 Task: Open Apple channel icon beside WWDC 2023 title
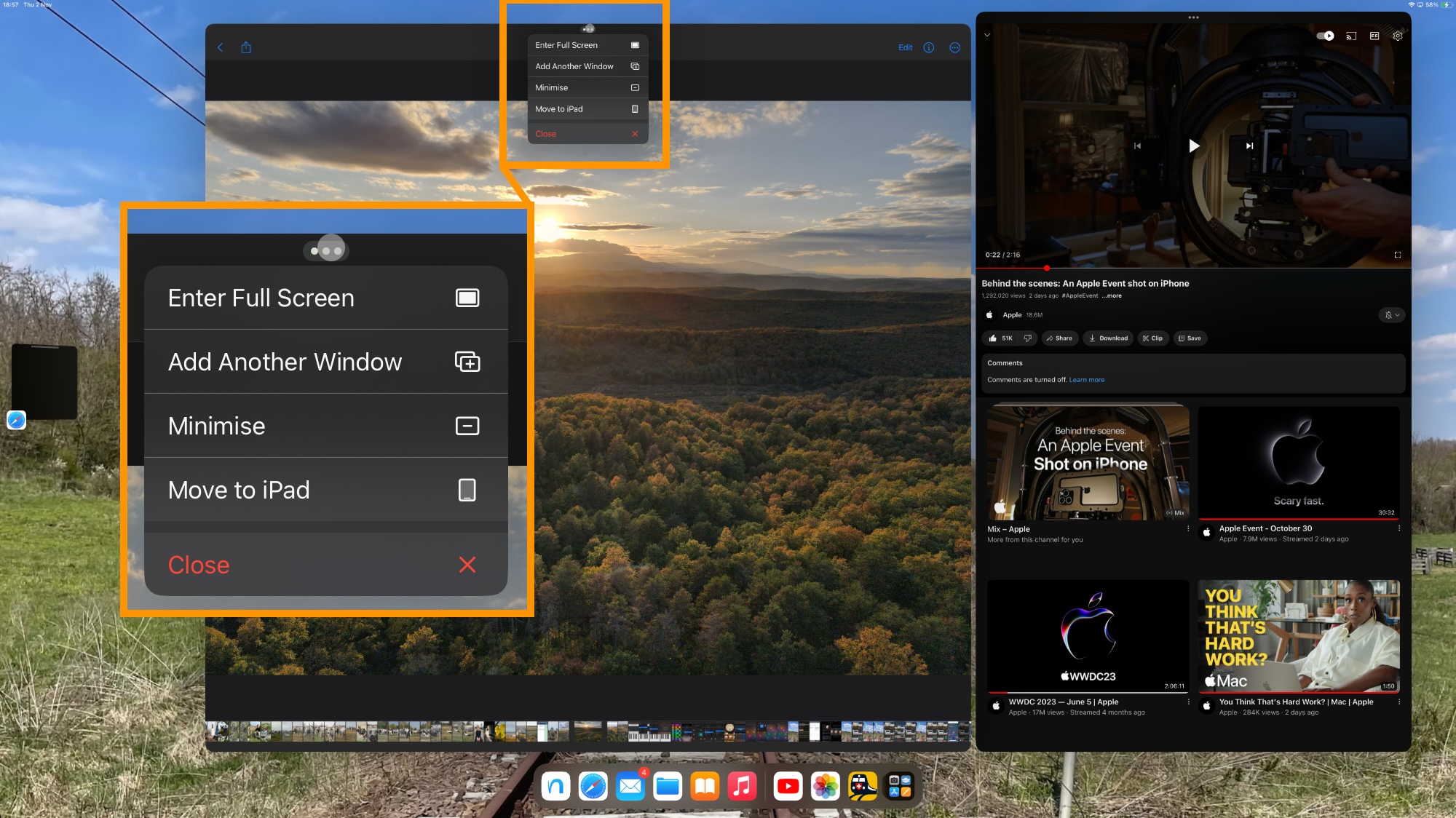[x=996, y=706]
